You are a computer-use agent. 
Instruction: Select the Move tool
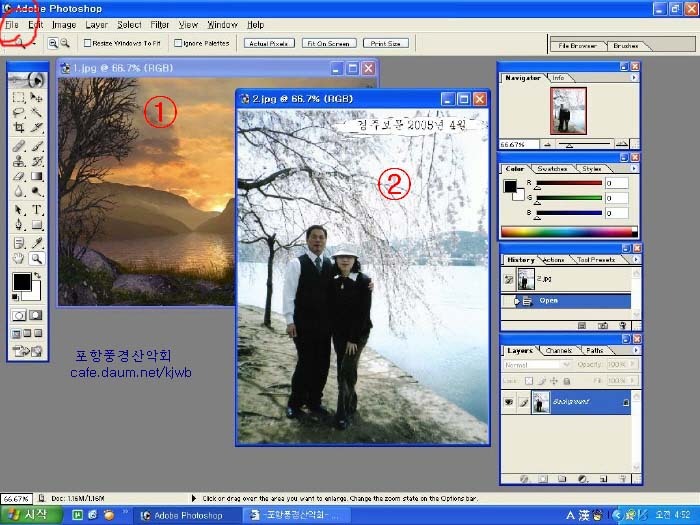(x=37, y=97)
